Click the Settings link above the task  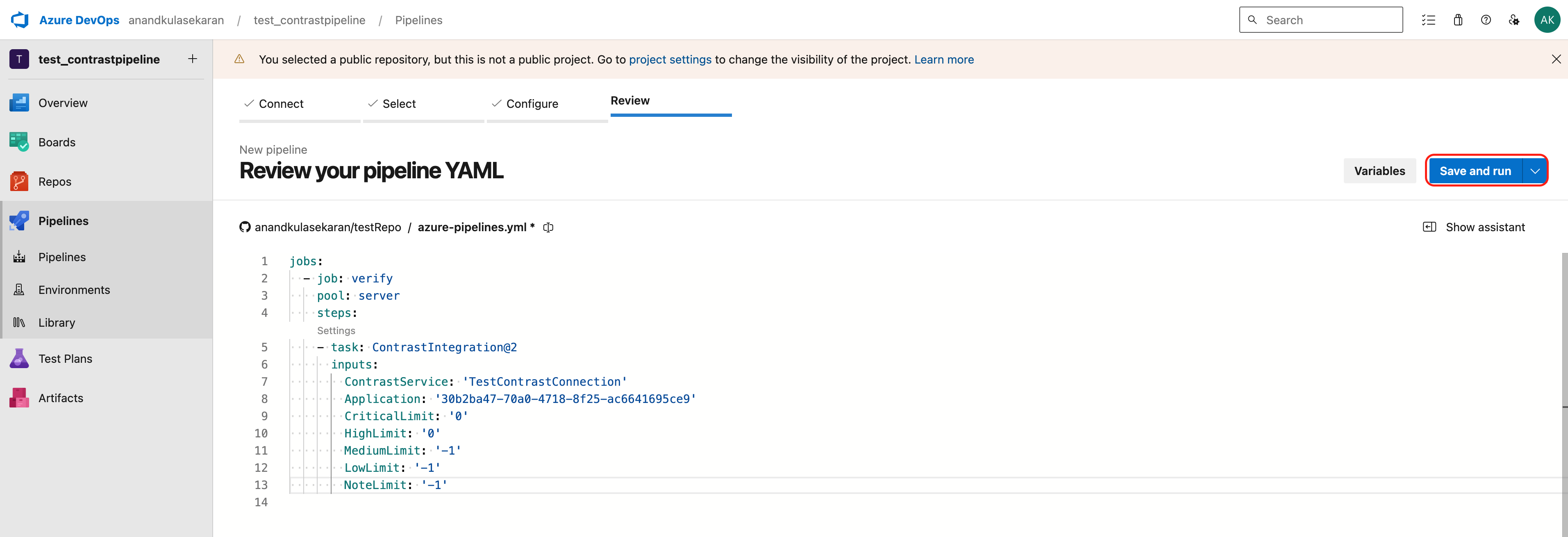[x=336, y=330]
